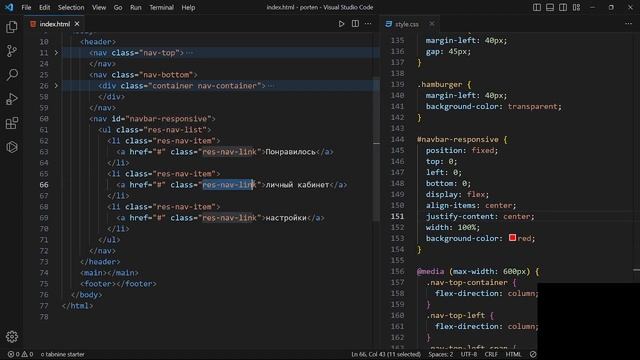This screenshot has width=640, height=360.
Task: Click Ln 66, Col 43 status indicator
Action: coord(386,354)
